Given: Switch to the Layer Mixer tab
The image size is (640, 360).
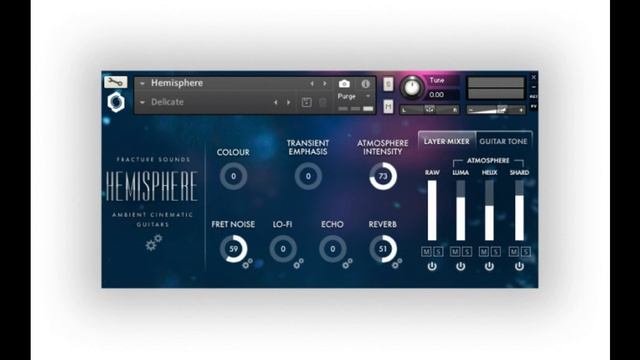Looking at the screenshot, I should 447,141.
